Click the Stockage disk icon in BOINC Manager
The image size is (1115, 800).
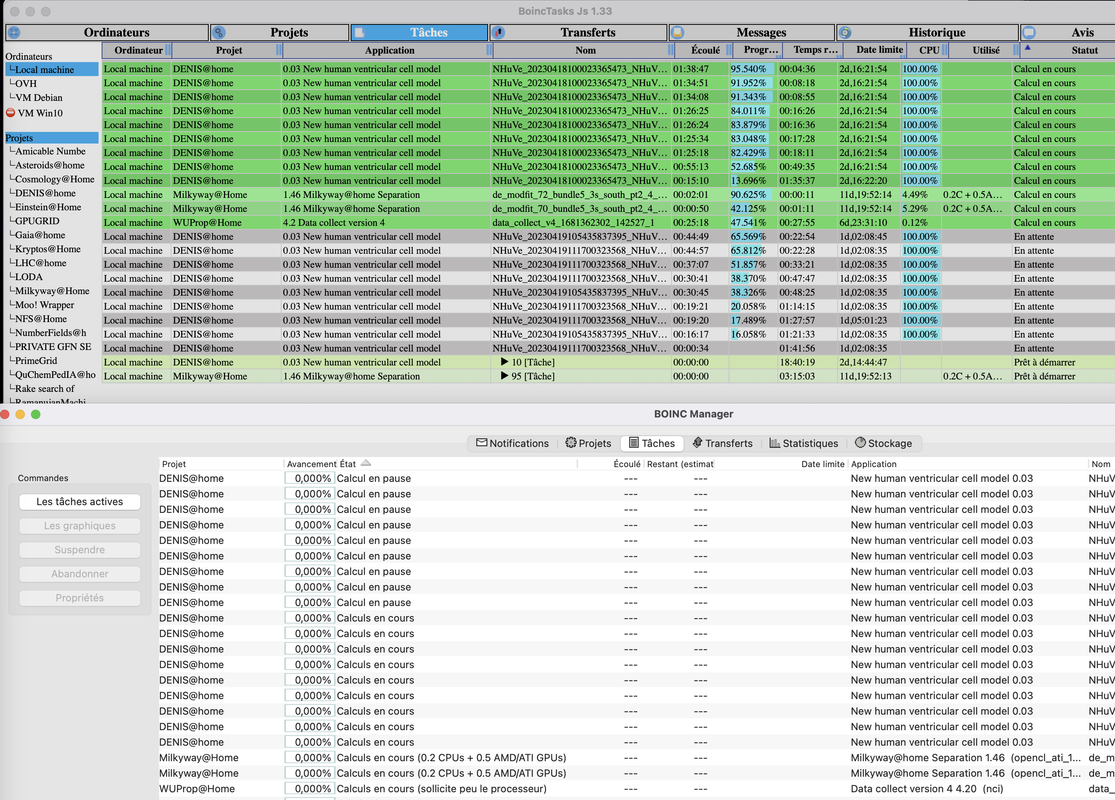860,442
